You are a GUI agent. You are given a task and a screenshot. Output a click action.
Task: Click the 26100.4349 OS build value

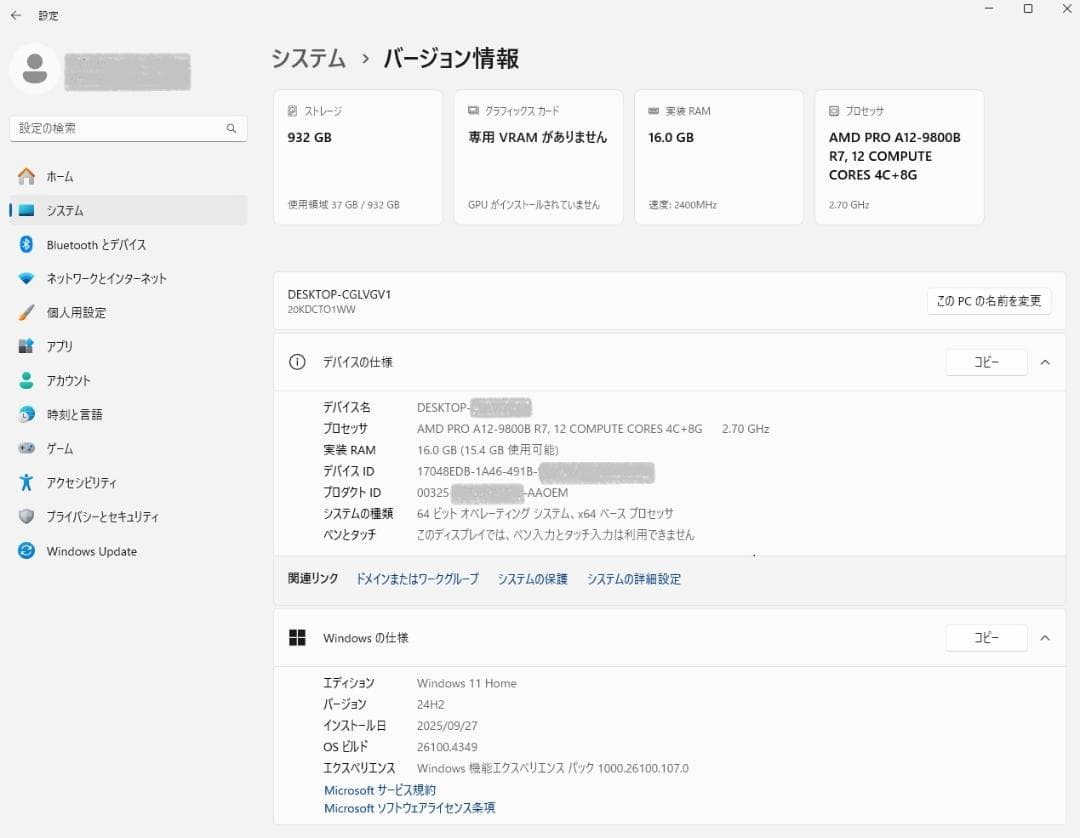[447, 746]
